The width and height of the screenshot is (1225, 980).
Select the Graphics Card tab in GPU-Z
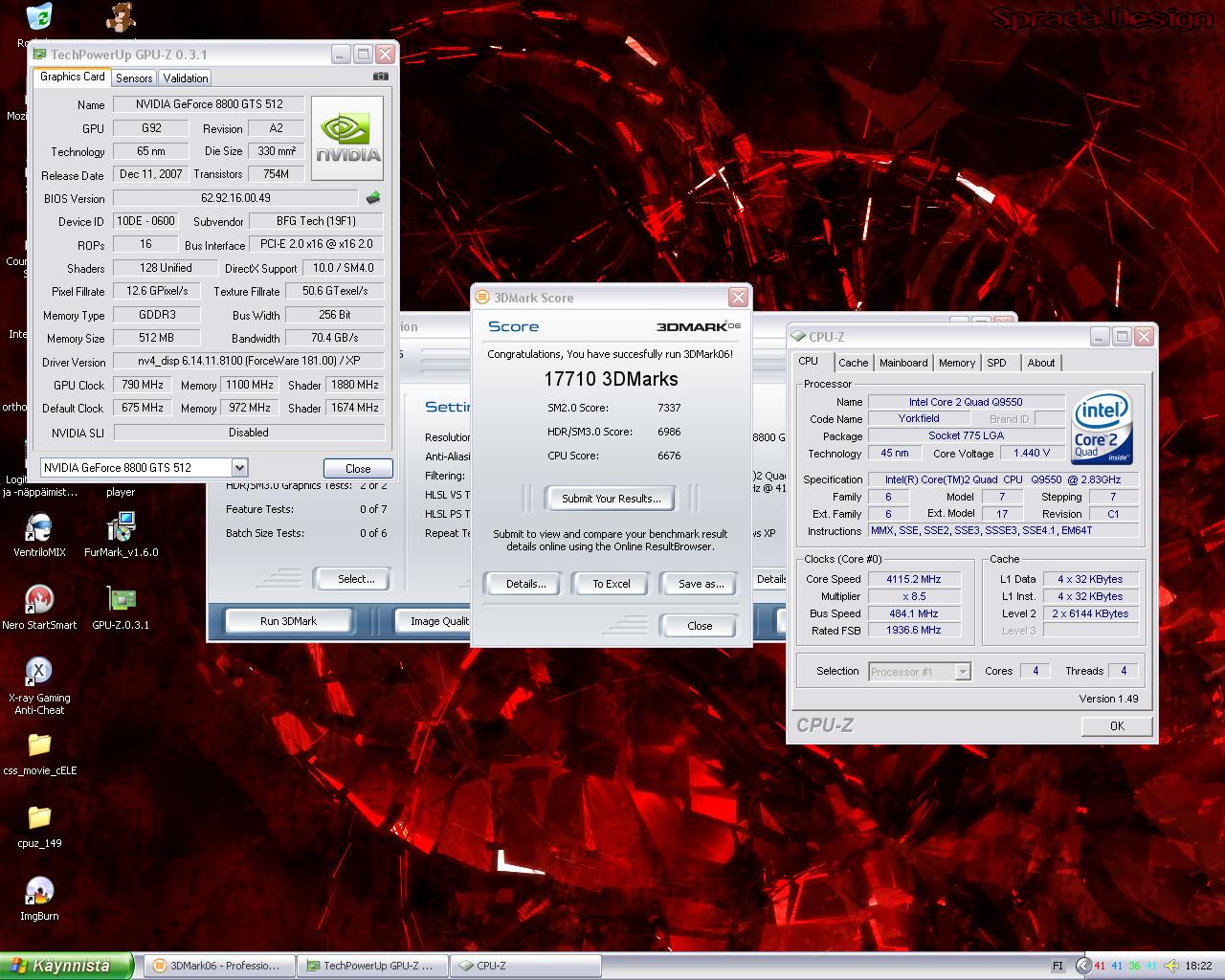click(73, 77)
